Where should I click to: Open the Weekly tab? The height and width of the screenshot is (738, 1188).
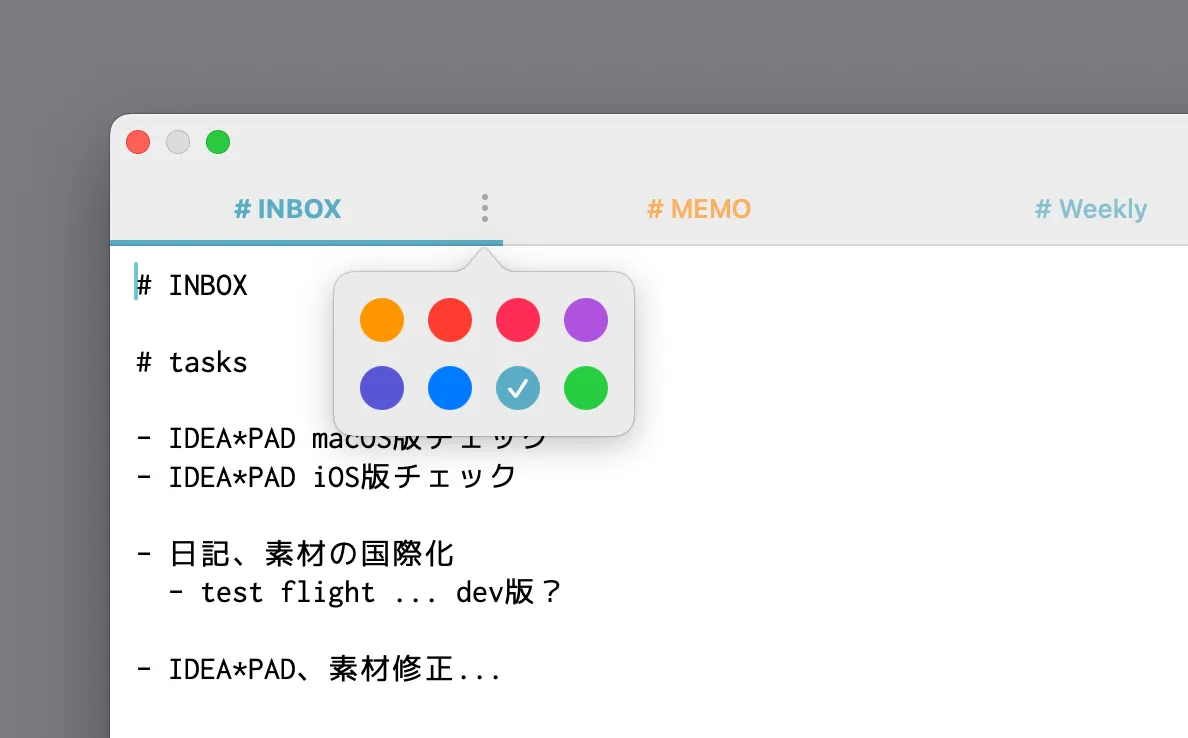pyautogui.click(x=1090, y=208)
